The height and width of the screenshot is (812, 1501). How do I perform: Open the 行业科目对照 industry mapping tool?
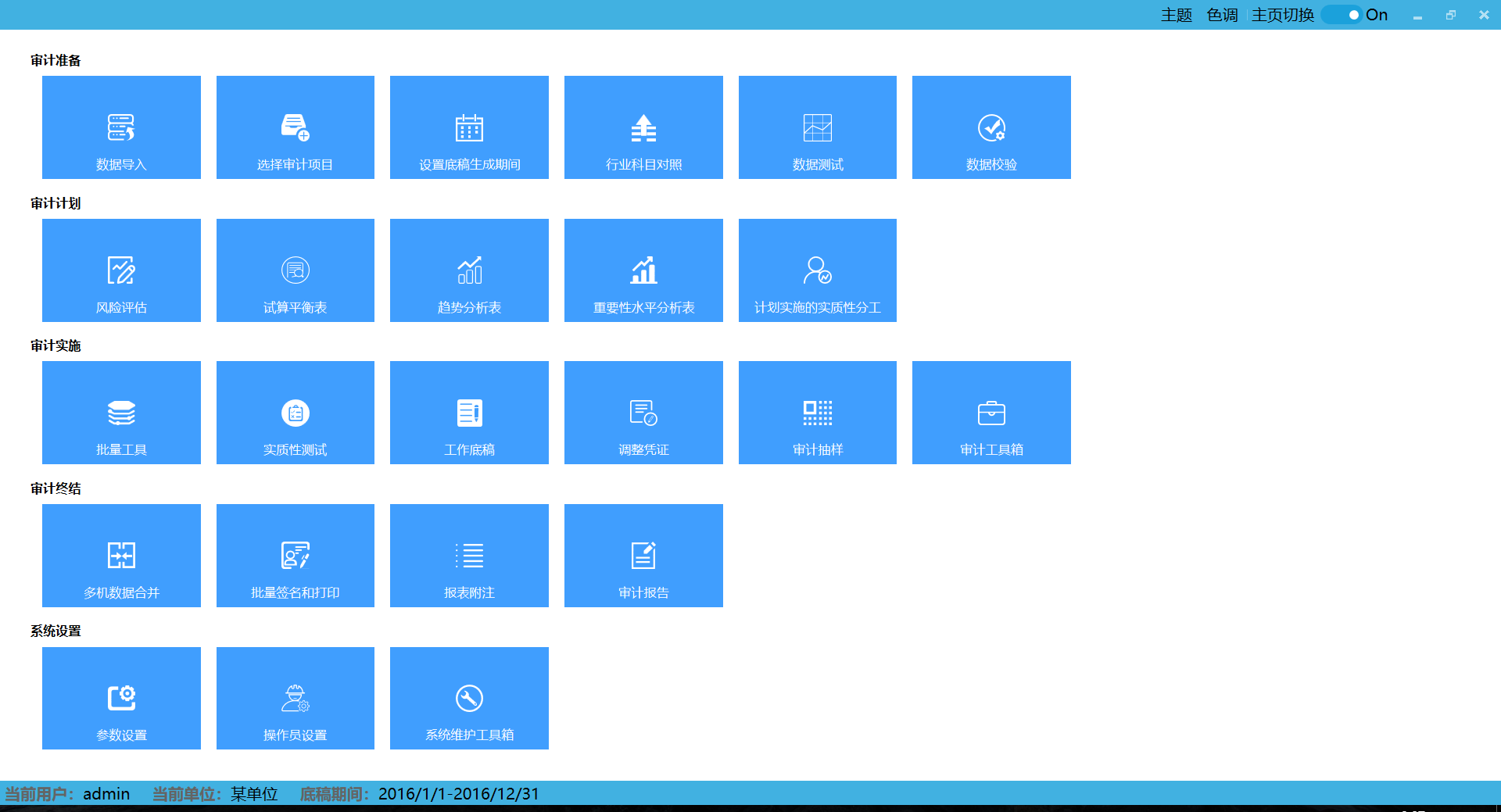coord(643,127)
